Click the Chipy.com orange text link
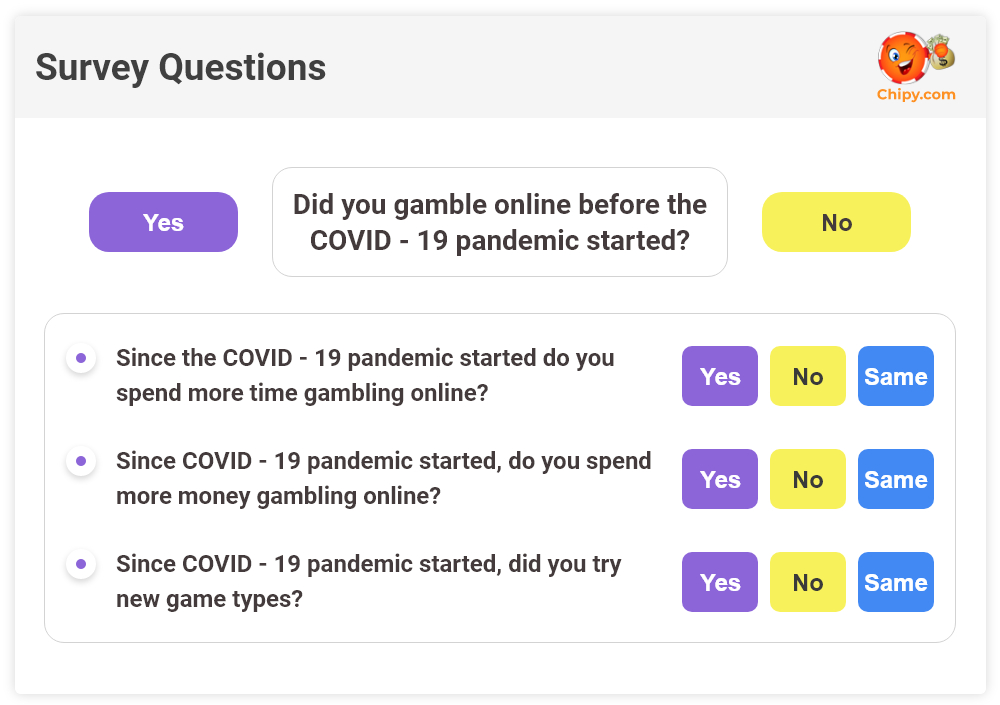Screen dimensions: 1000x705 (917, 96)
